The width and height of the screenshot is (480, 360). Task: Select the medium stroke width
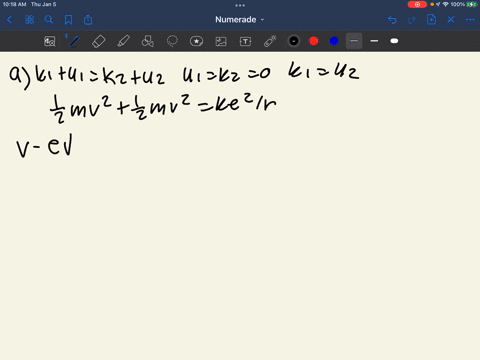click(x=374, y=41)
